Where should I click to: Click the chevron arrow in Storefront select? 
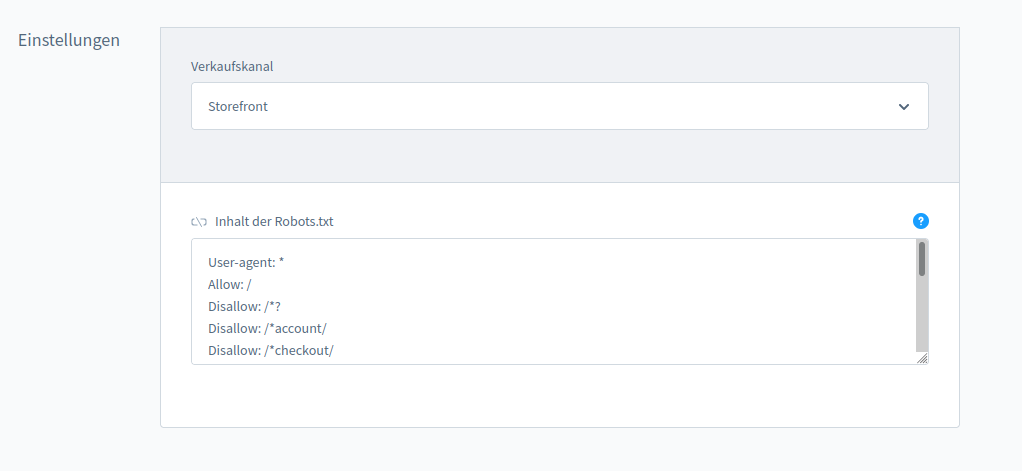point(904,107)
